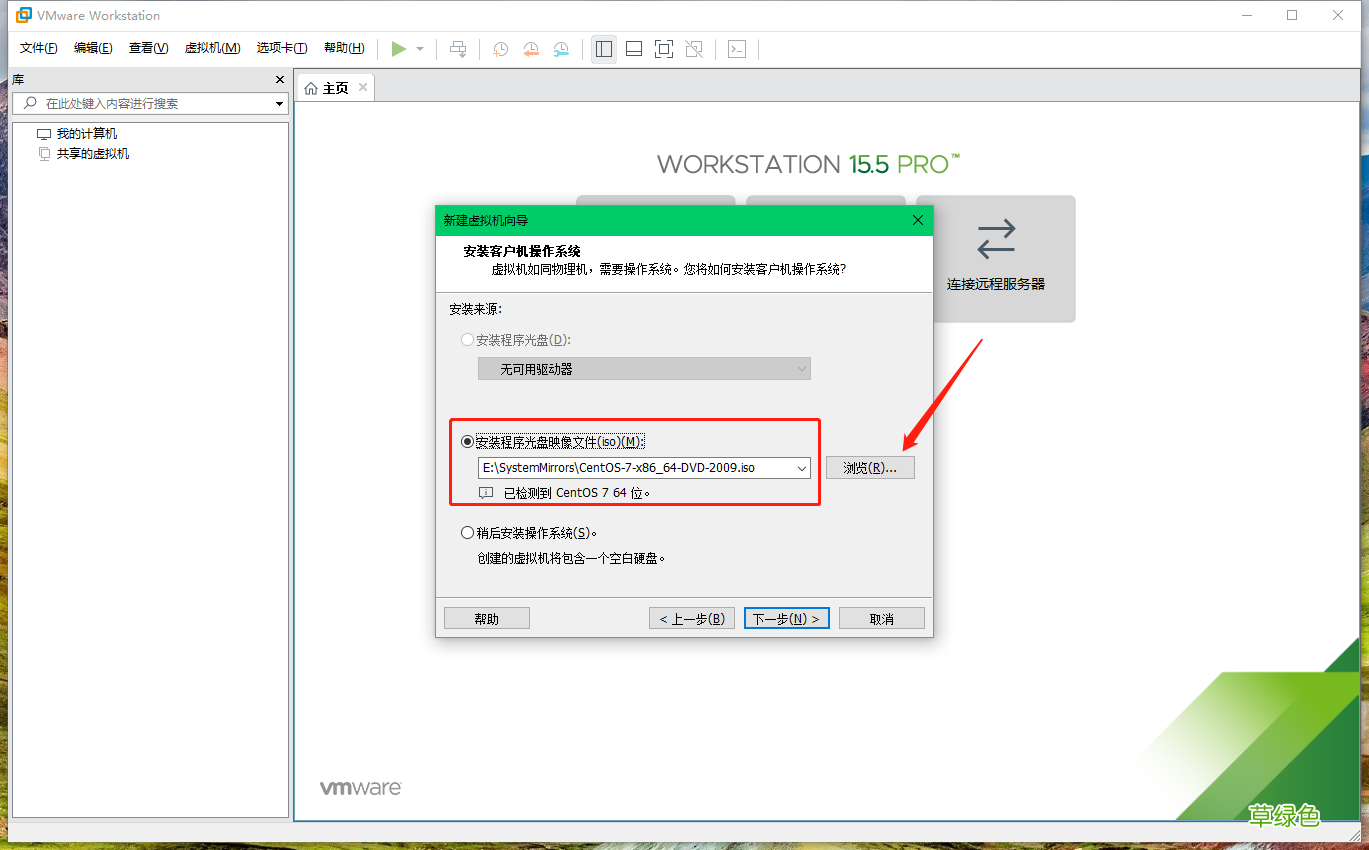Enter full screen mode via toolbar icon
Viewport: 1369px width, 850px height.
coord(663,48)
